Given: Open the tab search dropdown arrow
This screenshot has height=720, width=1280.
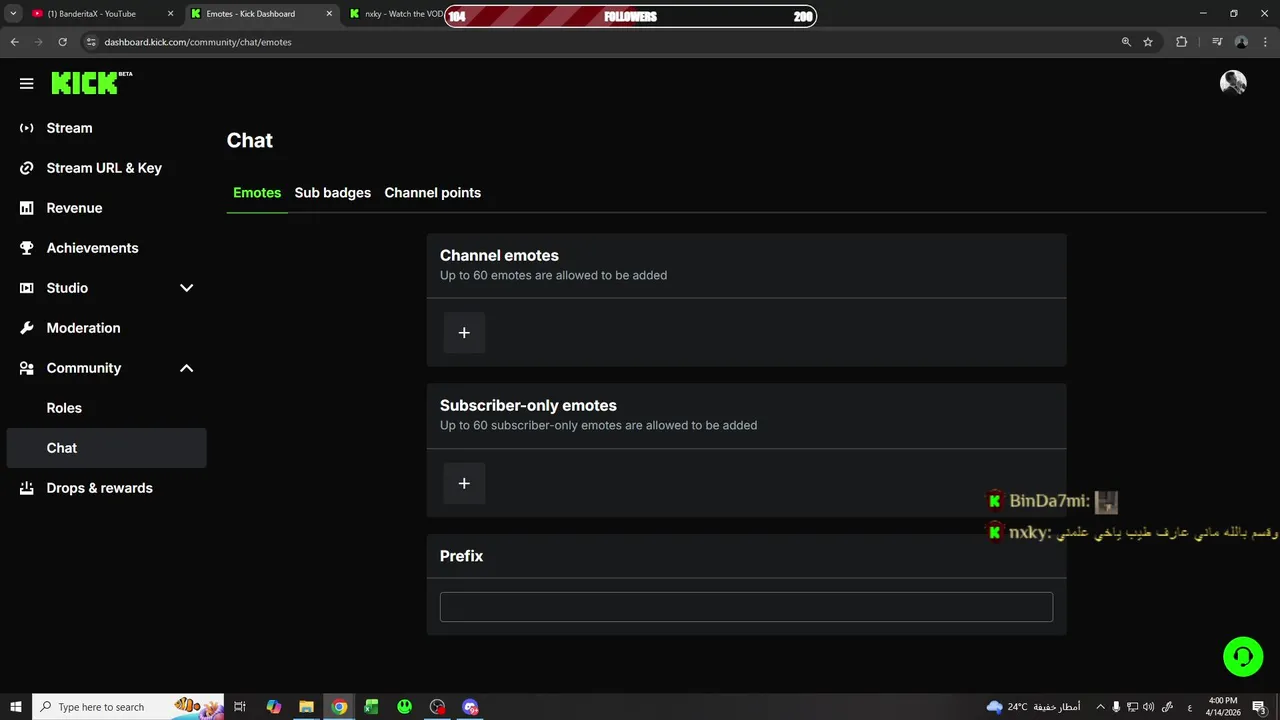Looking at the screenshot, I should (x=13, y=14).
